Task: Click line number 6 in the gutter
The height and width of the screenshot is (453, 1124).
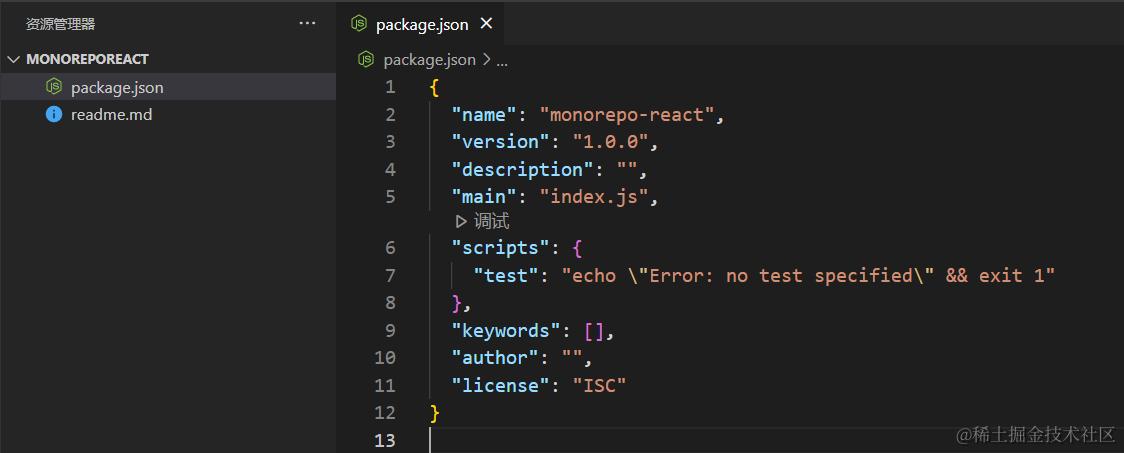Action: tap(389, 248)
